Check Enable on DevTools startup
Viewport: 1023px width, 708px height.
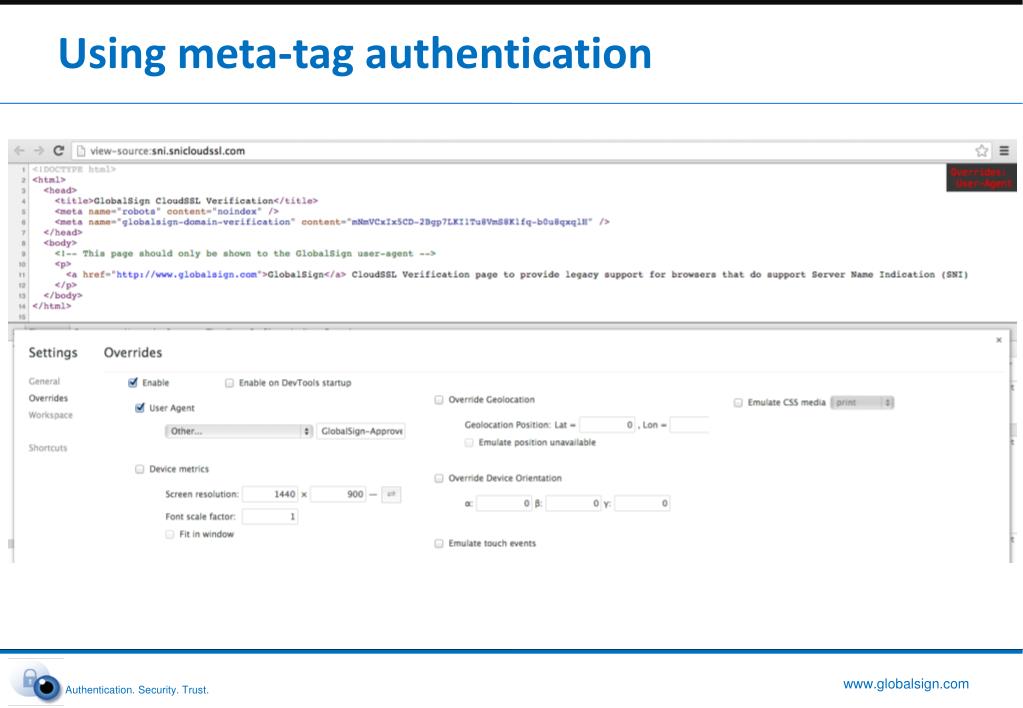[x=230, y=383]
